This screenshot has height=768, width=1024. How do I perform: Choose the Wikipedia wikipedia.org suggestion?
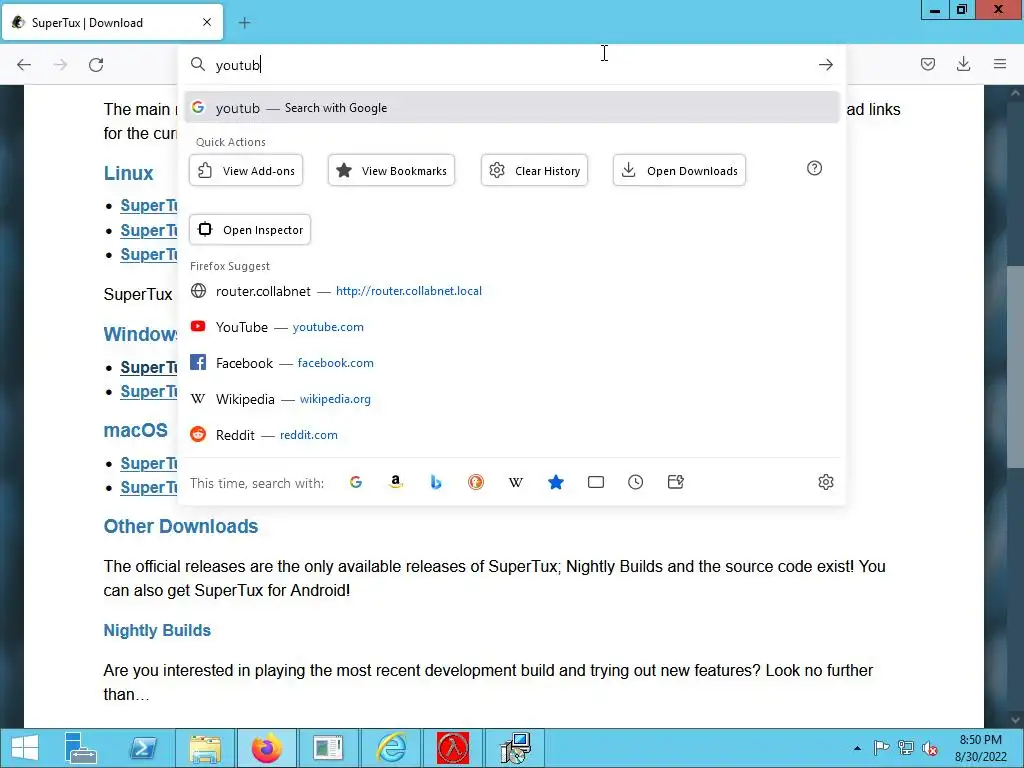click(x=511, y=398)
